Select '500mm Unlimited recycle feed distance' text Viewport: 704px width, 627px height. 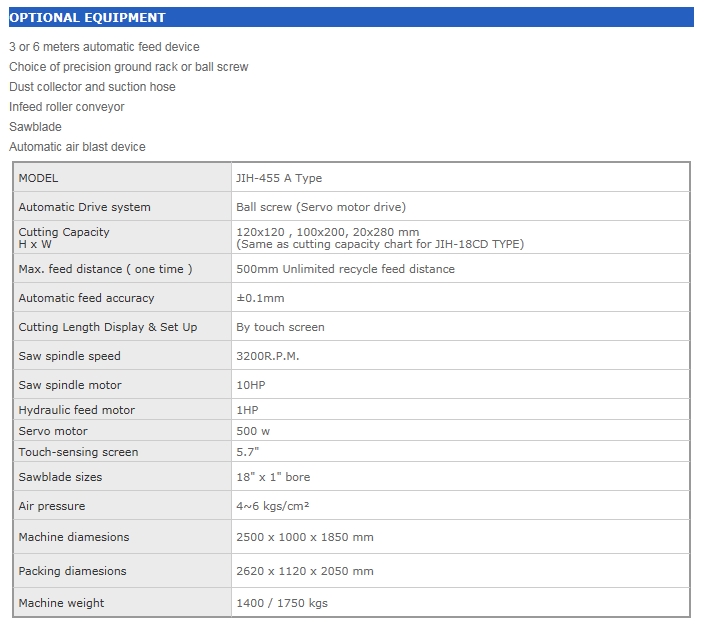coord(345,269)
